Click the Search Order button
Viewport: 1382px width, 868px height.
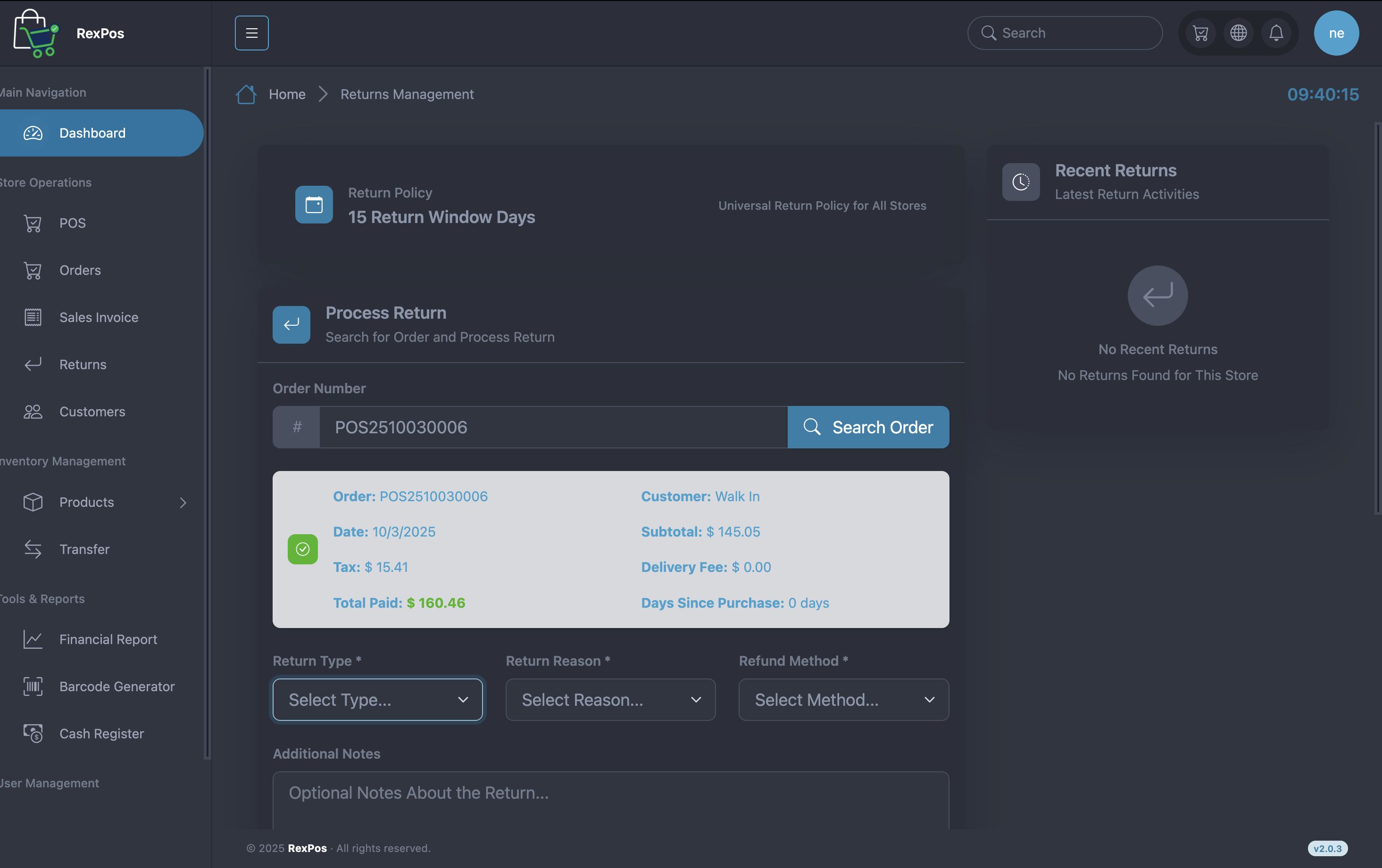[868, 428]
